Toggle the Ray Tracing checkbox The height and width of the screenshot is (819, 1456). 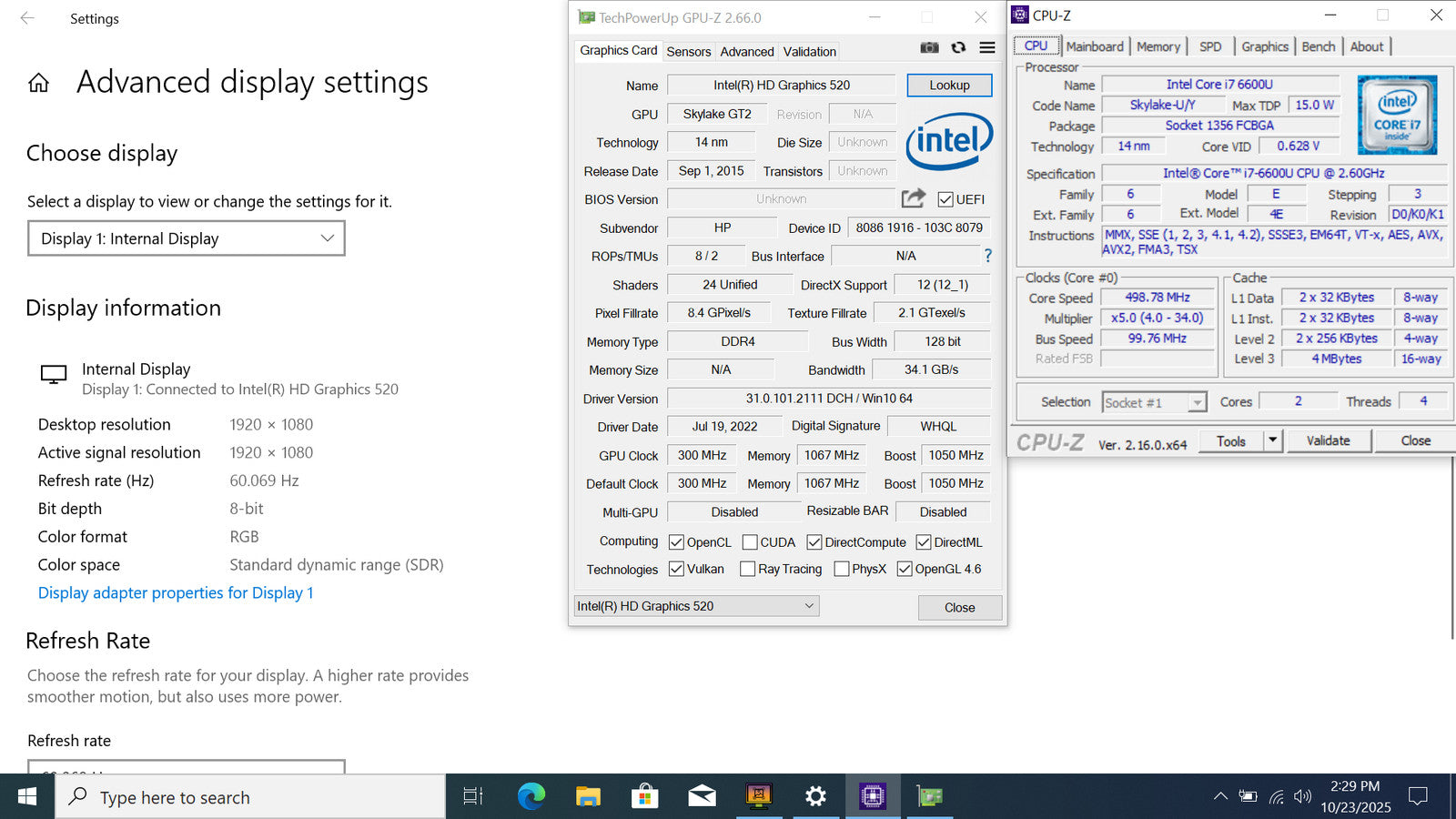click(748, 569)
